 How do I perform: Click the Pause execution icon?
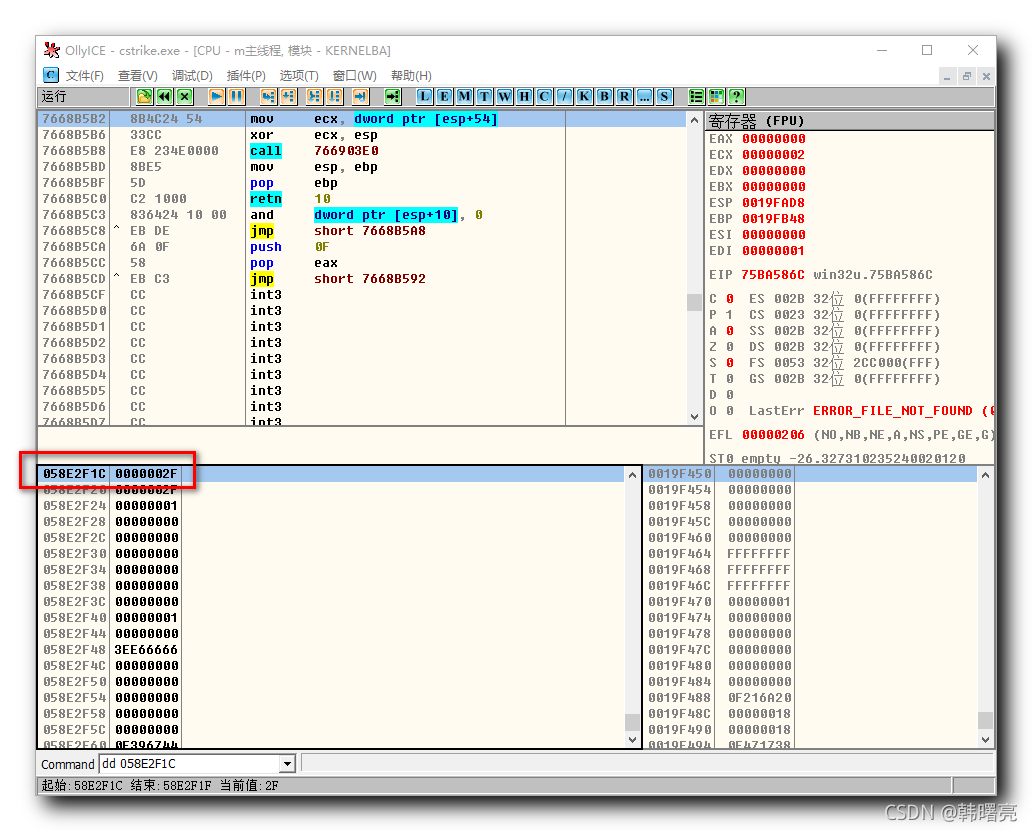[236, 97]
